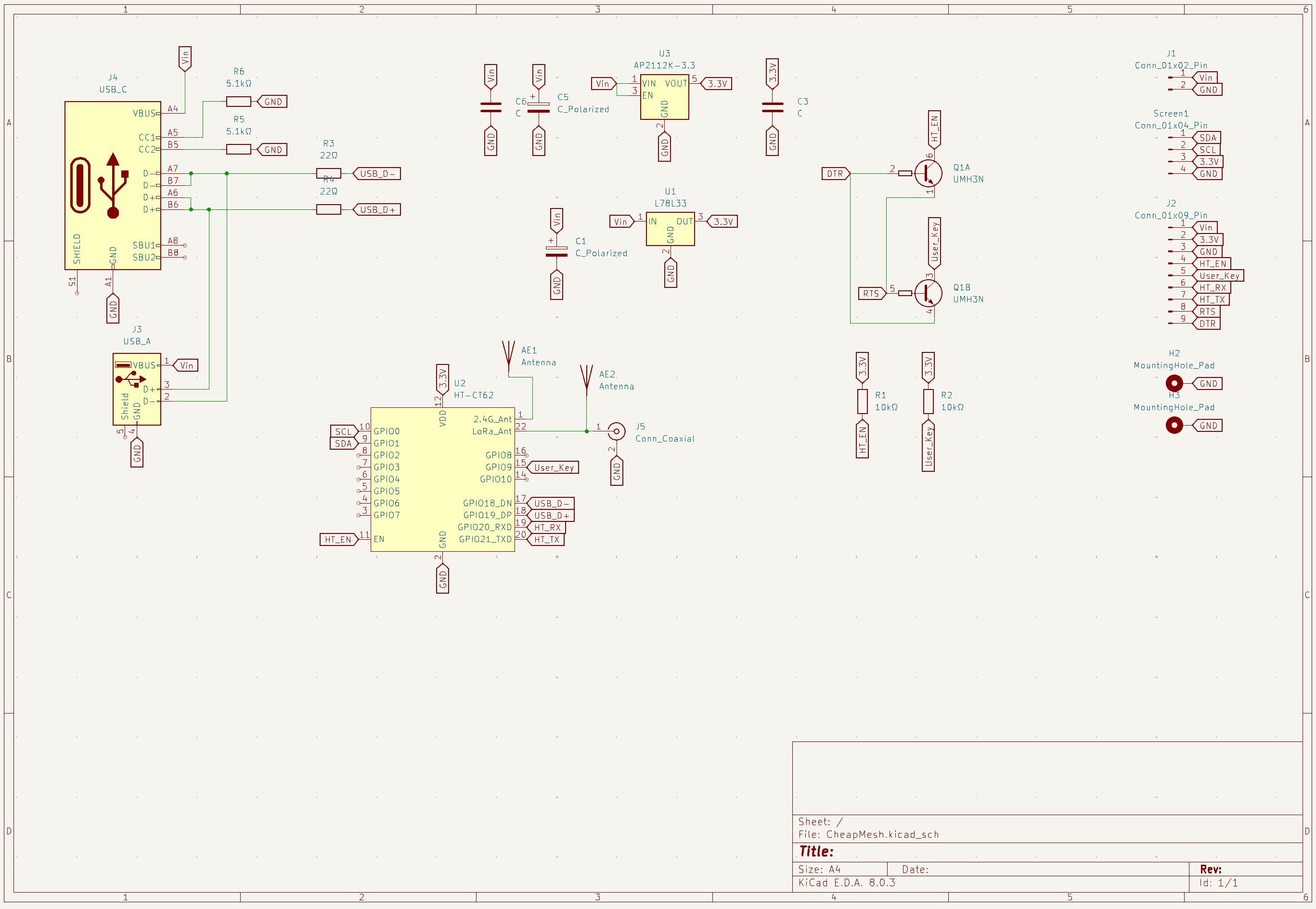Select the H2 mounting hole pad
Image resolution: width=1316 pixels, height=909 pixels.
[1174, 383]
